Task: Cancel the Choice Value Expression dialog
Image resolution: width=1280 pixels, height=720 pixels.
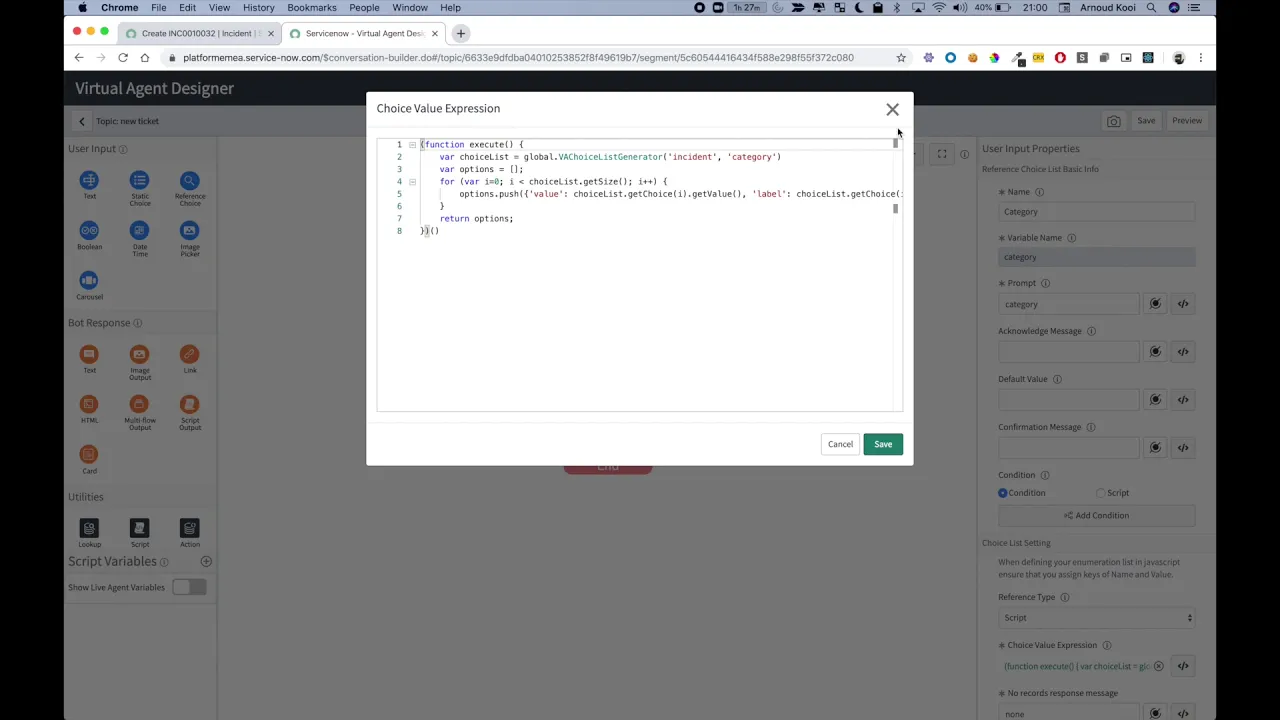Action: click(840, 443)
